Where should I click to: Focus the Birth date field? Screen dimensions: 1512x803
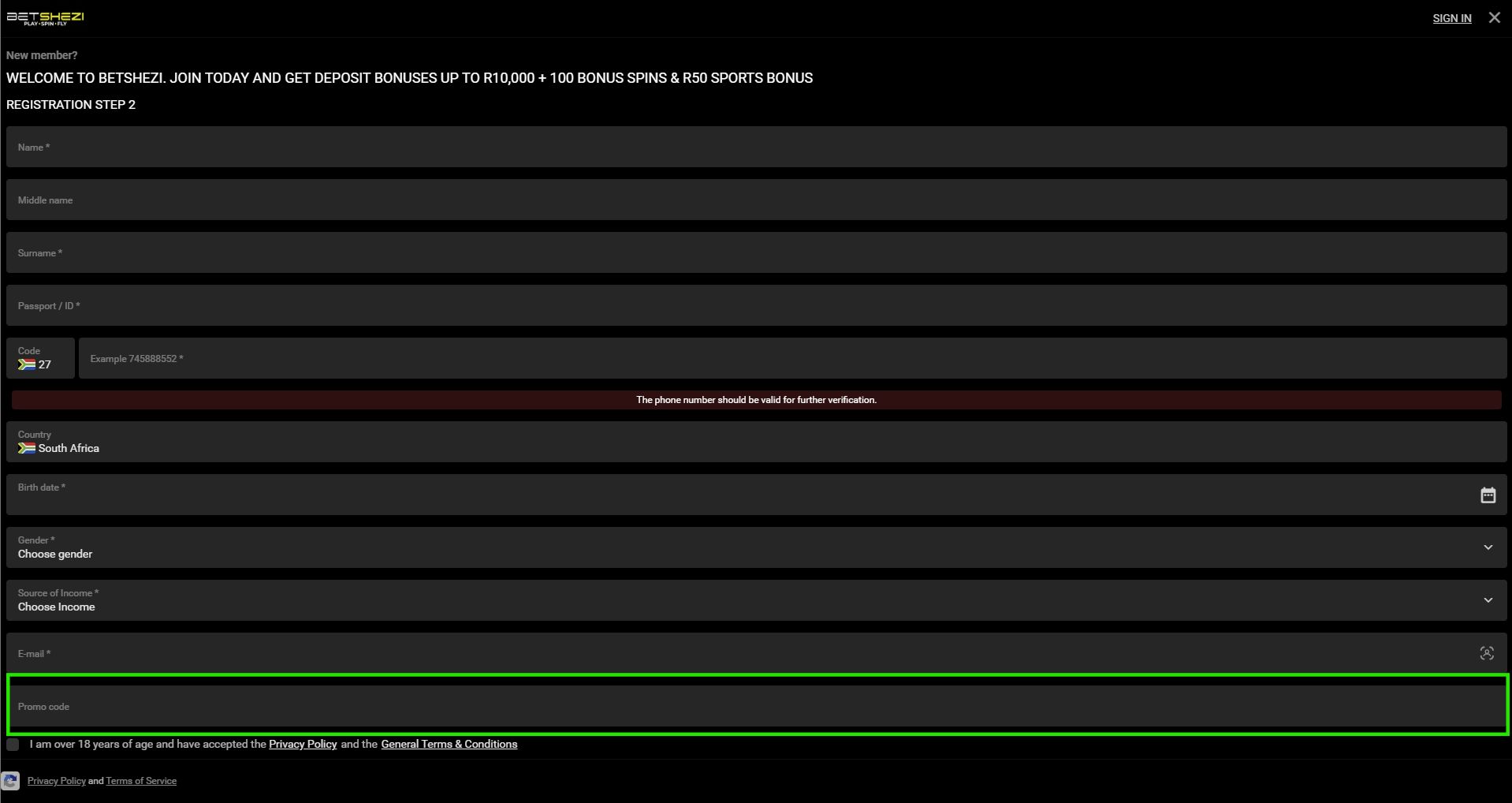(756, 495)
